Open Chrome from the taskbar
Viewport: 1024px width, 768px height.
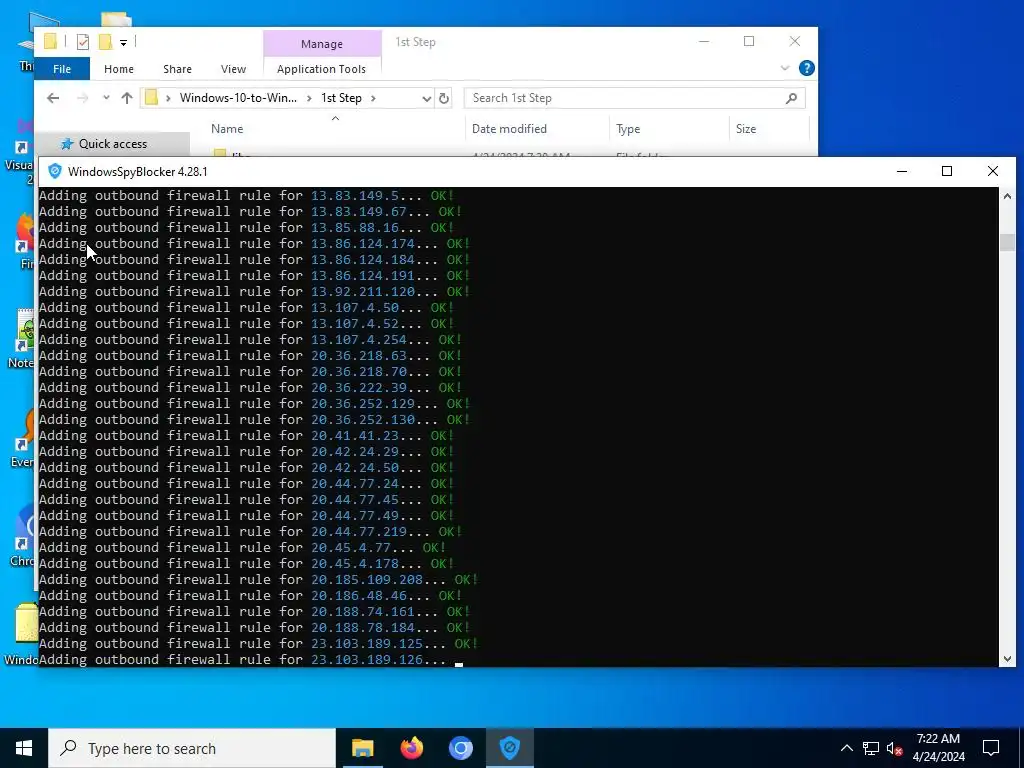click(x=460, y=748)
